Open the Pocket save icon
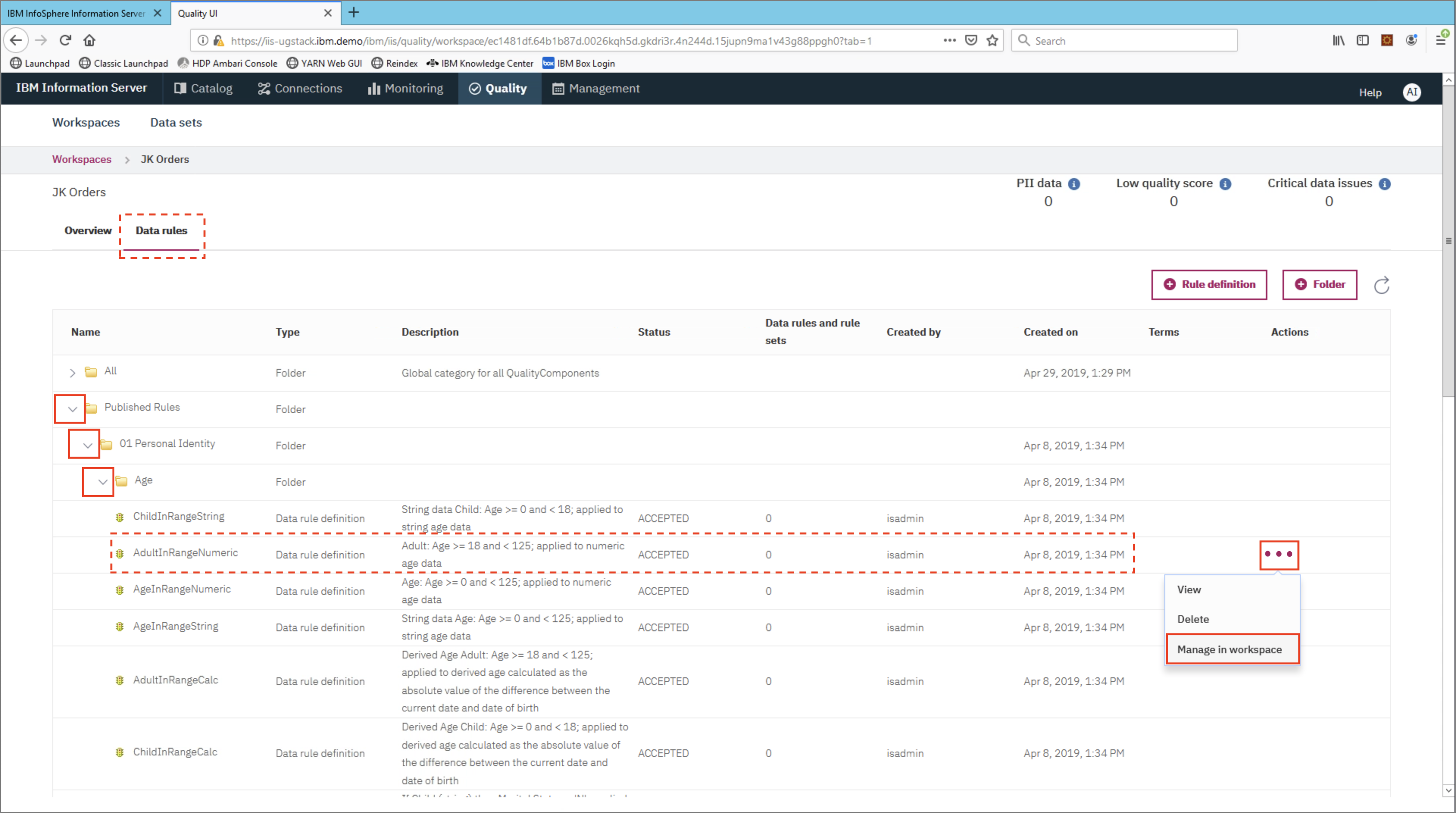The width and height of the screenshot is (1456, 813). tap(970, 40)
